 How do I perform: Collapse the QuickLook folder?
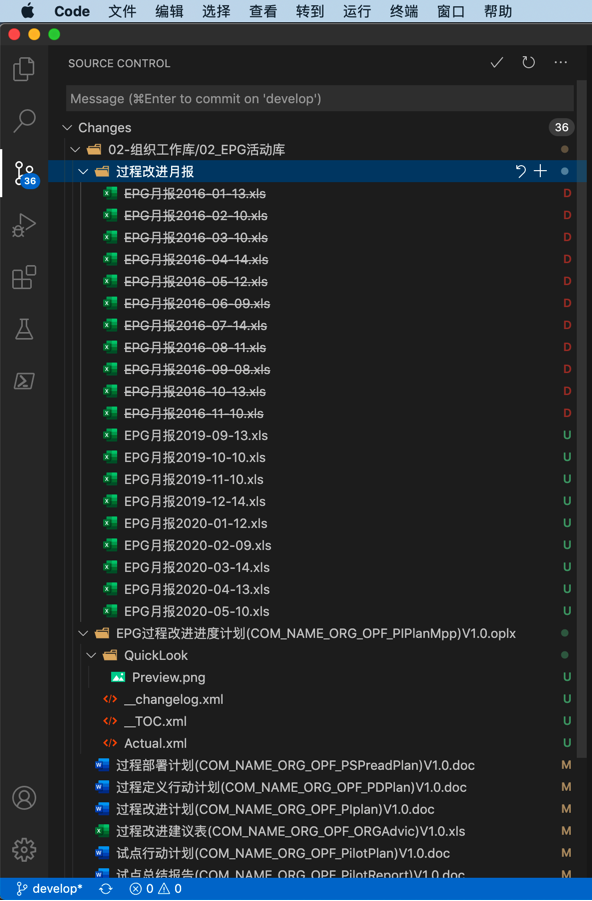[91, 655]
